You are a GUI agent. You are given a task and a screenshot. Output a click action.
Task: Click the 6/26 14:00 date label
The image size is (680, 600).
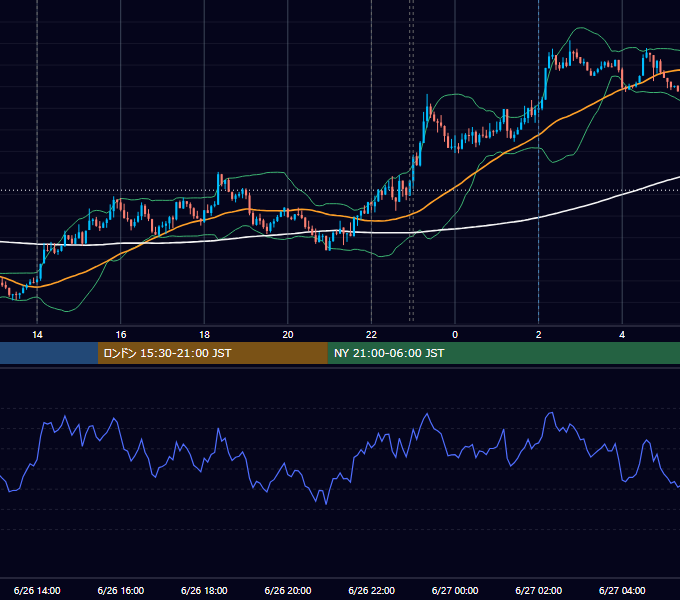pos(37,590)
